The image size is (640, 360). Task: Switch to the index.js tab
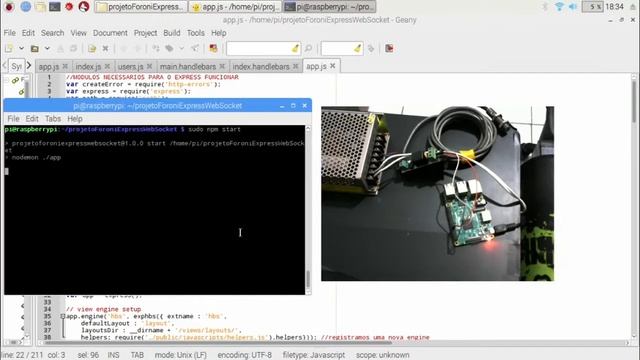[88, 67]
